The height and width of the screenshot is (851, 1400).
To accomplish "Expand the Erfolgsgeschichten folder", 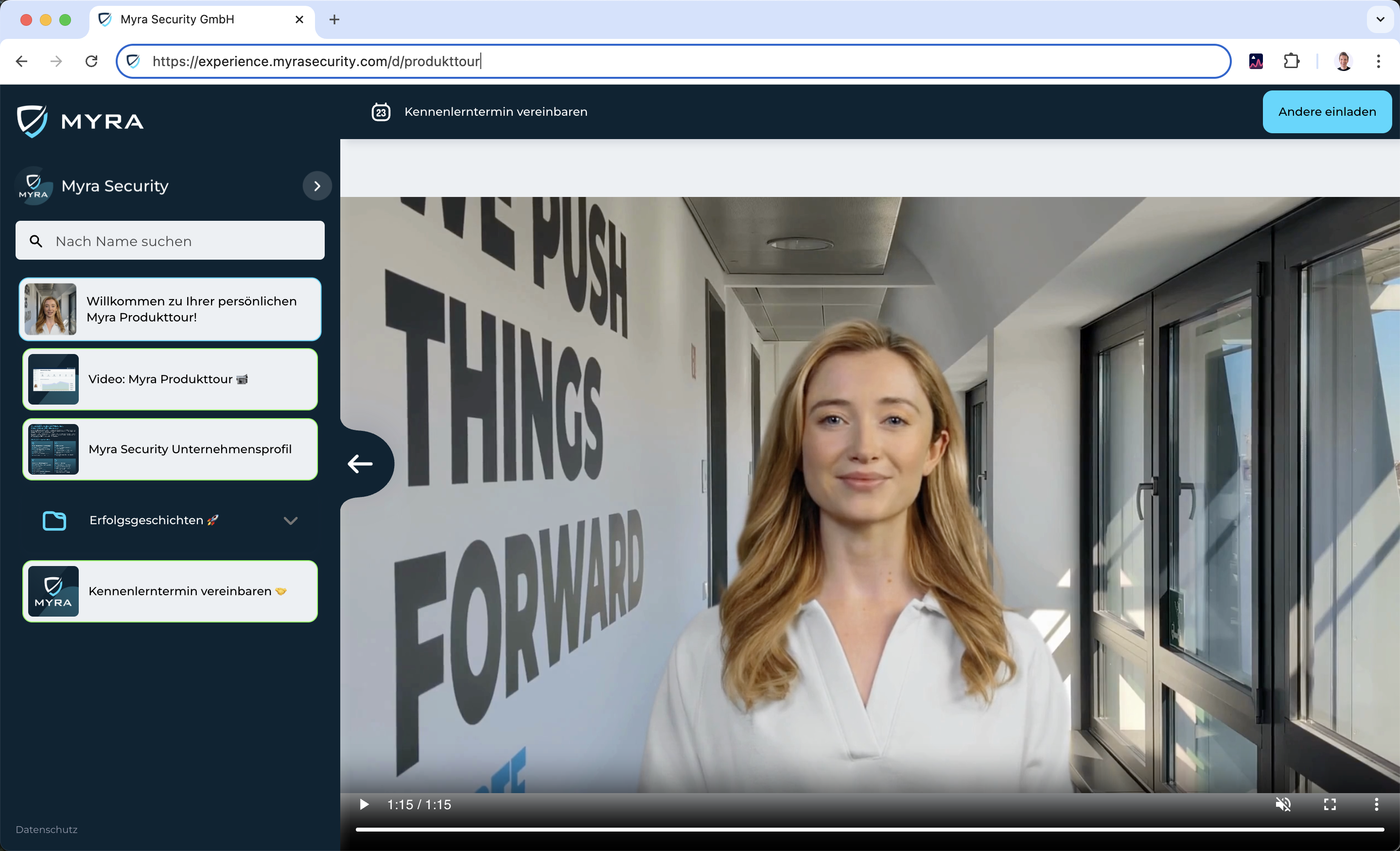I will point(290,521).
